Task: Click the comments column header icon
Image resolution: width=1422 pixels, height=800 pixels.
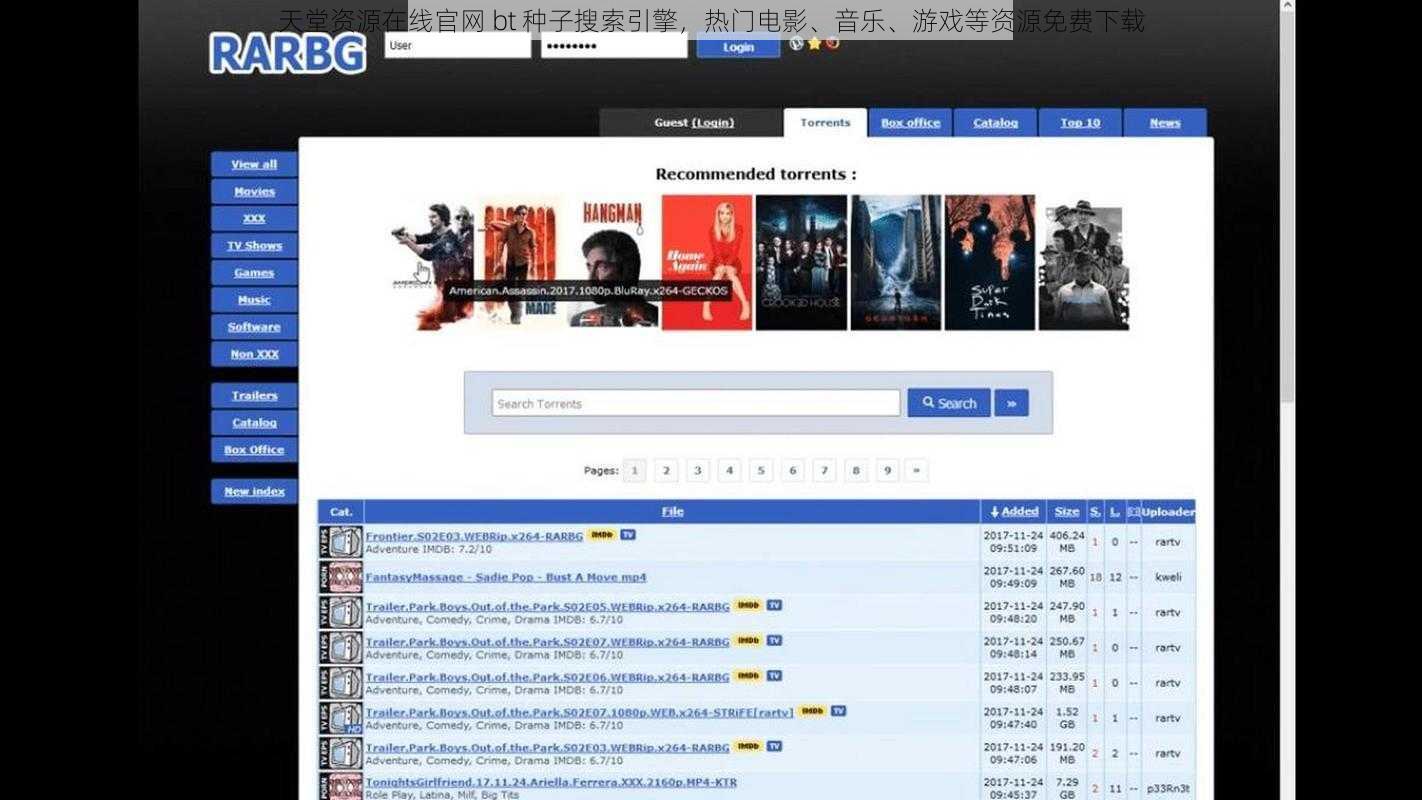Action: coord(1133,512)
